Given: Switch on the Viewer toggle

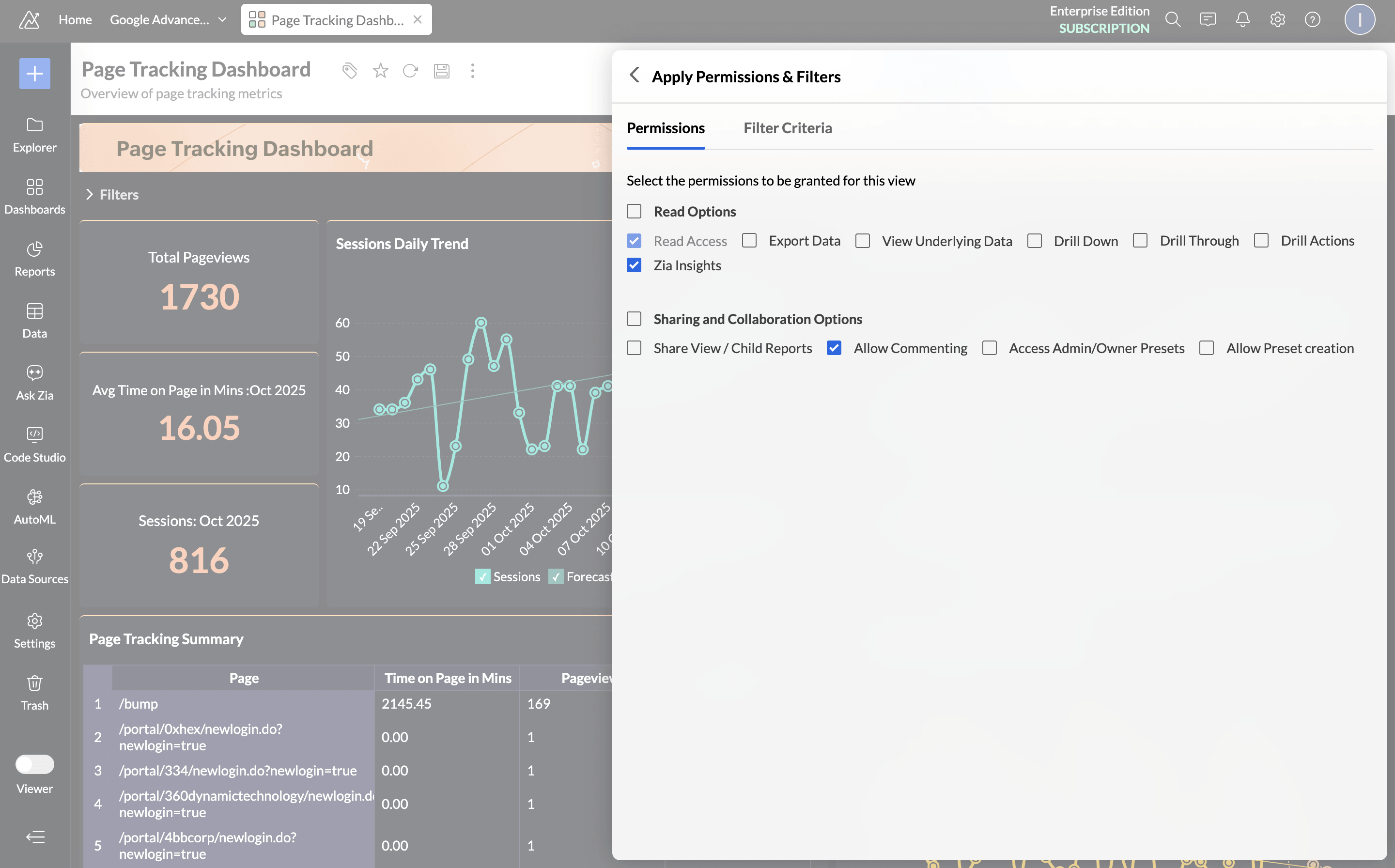Looking at the screenshot, I should [34, 764].
